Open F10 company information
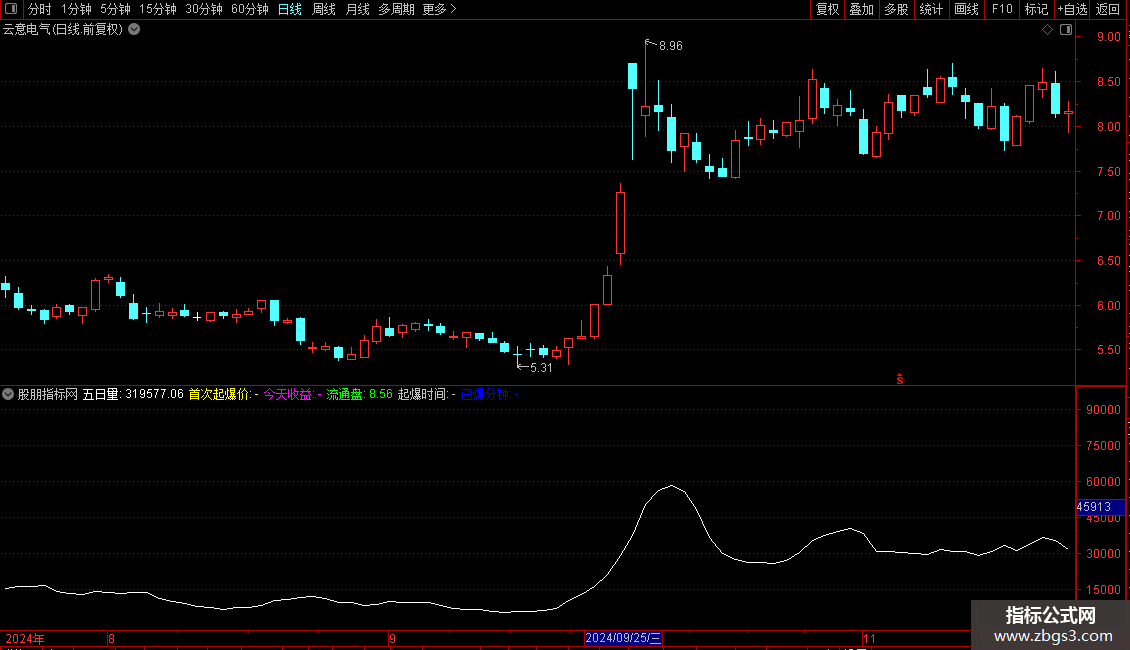Screen dimensions: 1130x650 (x=1002, y=9)
